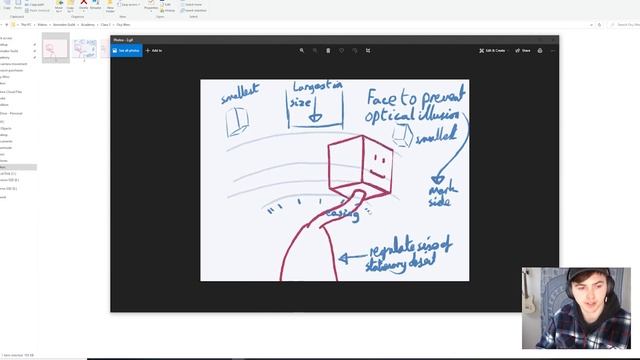This screenshot has height=360, width=640.
Task: Click Select none in Explorer ribbon
Action: pos(191,4)
